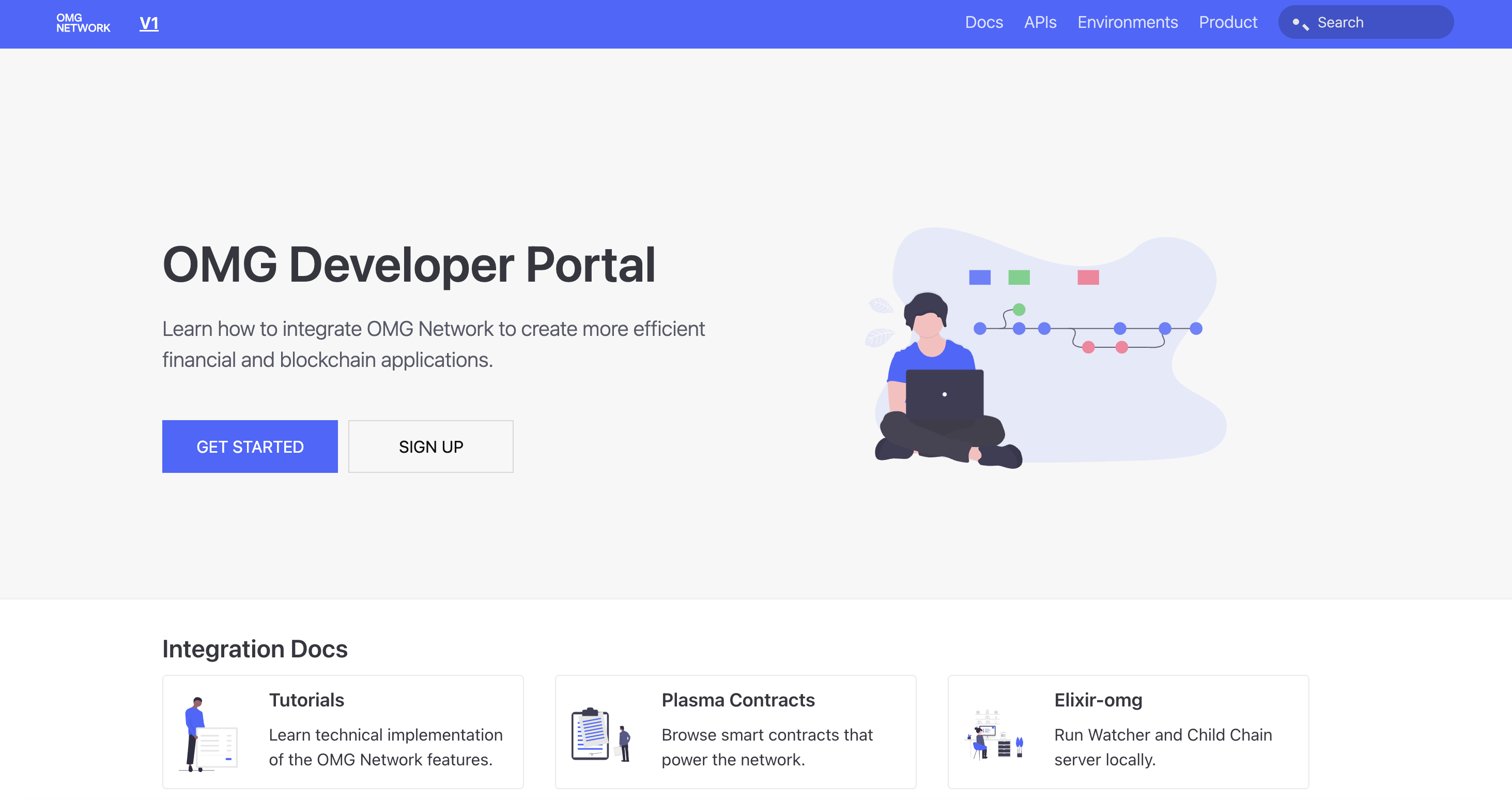Click the OMG Developer Portal heading
This screenshot has height=800, width=1512.
tap(409, 265)
